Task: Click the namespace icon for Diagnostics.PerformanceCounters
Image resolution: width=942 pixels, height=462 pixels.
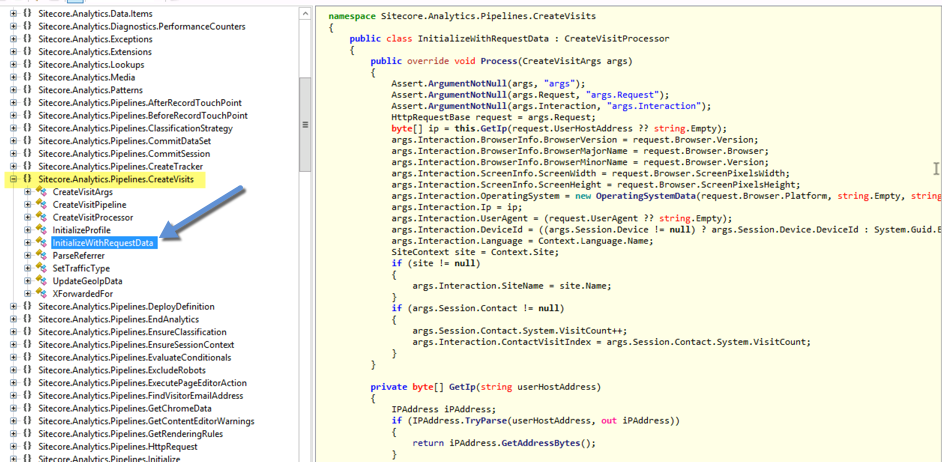Action: 27,26
